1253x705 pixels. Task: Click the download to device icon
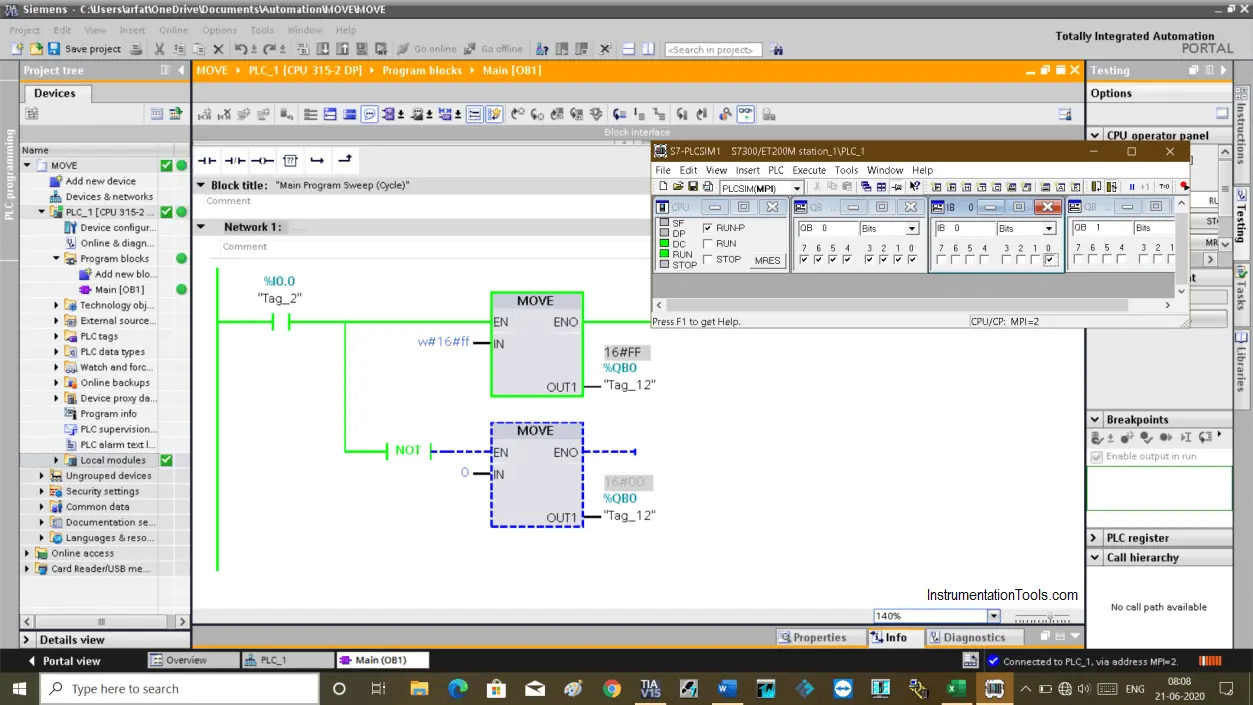pyautogui.click(x=324, y=49)
